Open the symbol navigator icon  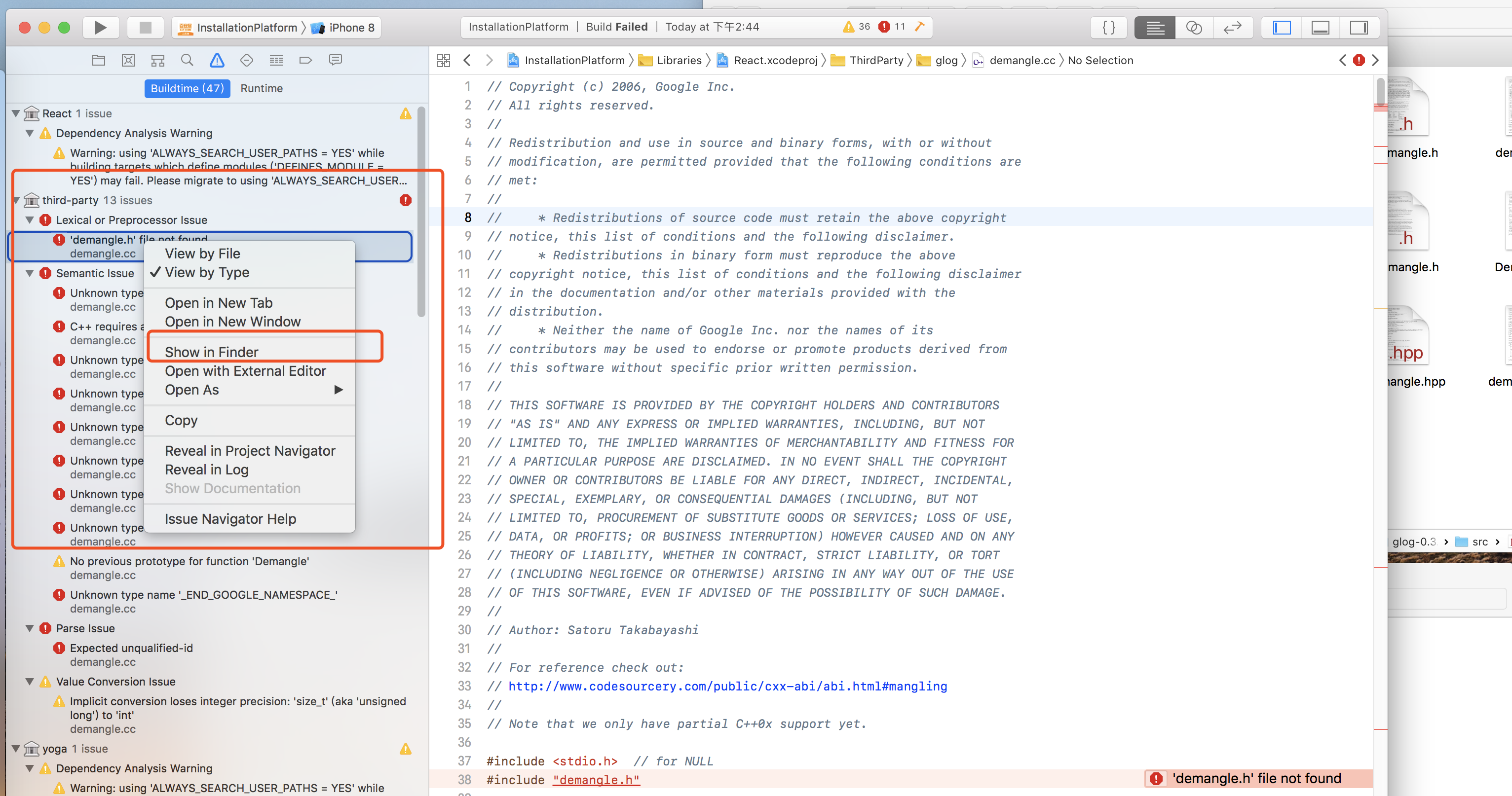[158, 60]
